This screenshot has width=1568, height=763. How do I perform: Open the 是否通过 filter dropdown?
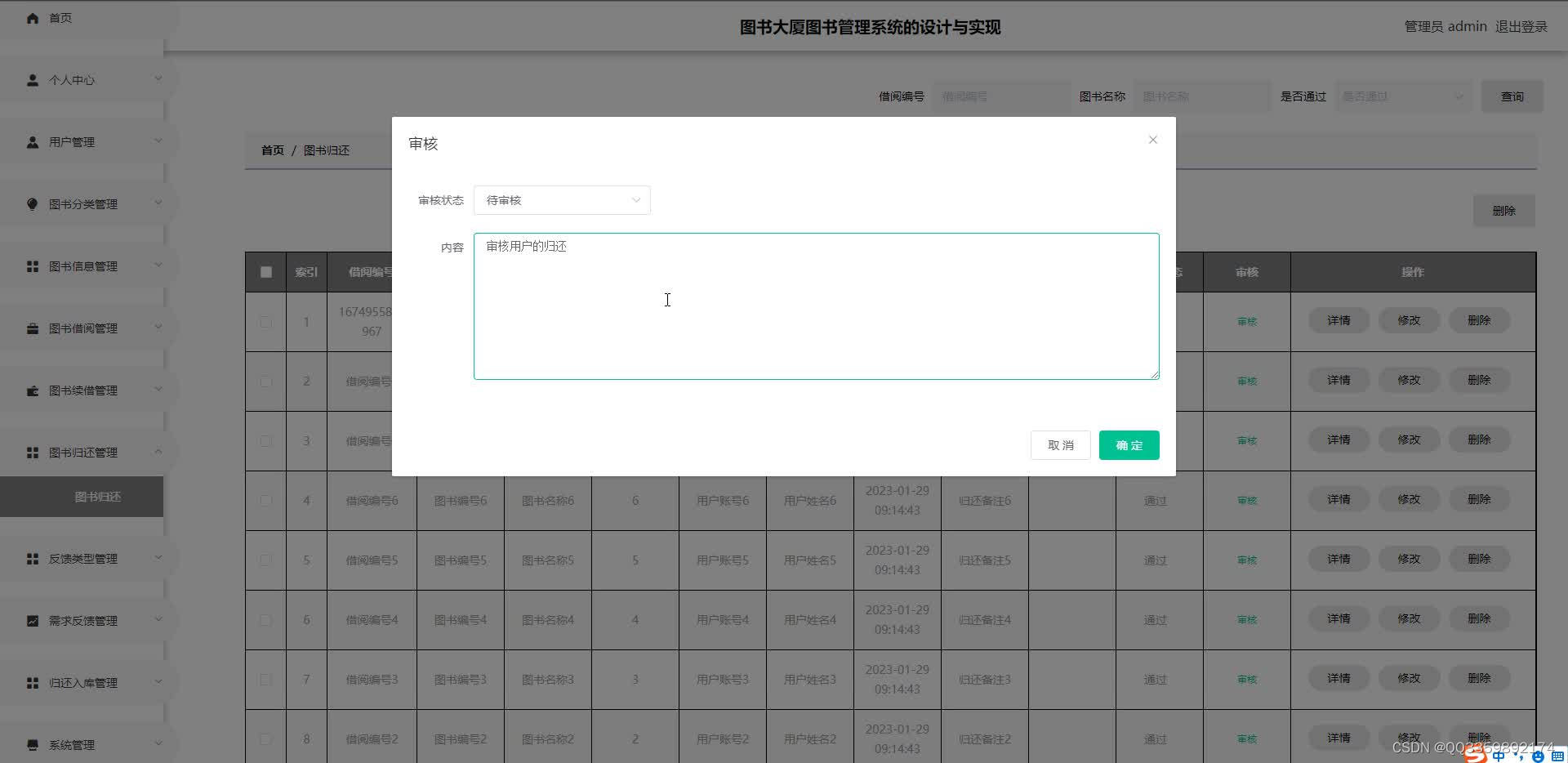pos(1404,96)
